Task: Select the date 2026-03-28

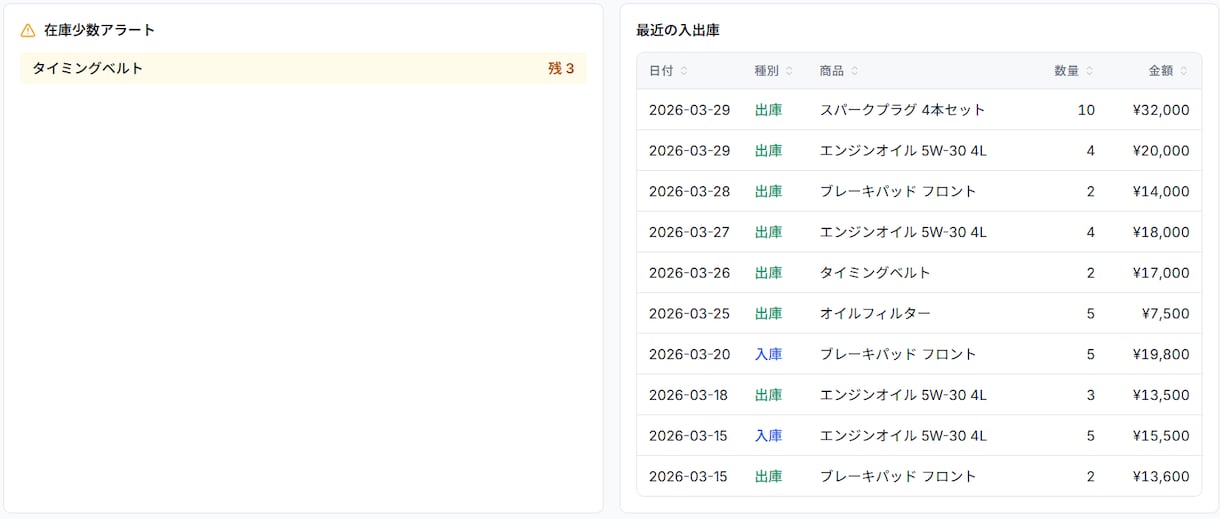Action: point(690,191)
